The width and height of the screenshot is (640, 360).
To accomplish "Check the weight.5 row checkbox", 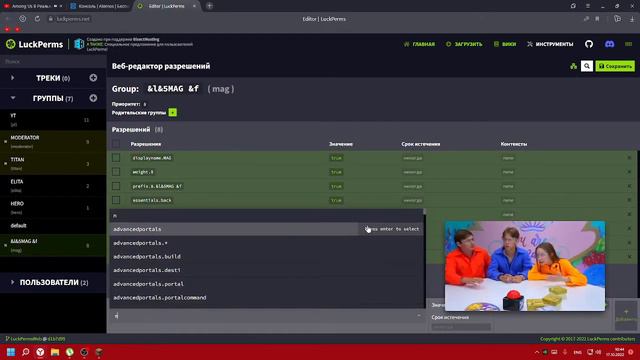I will pos(116,172).
